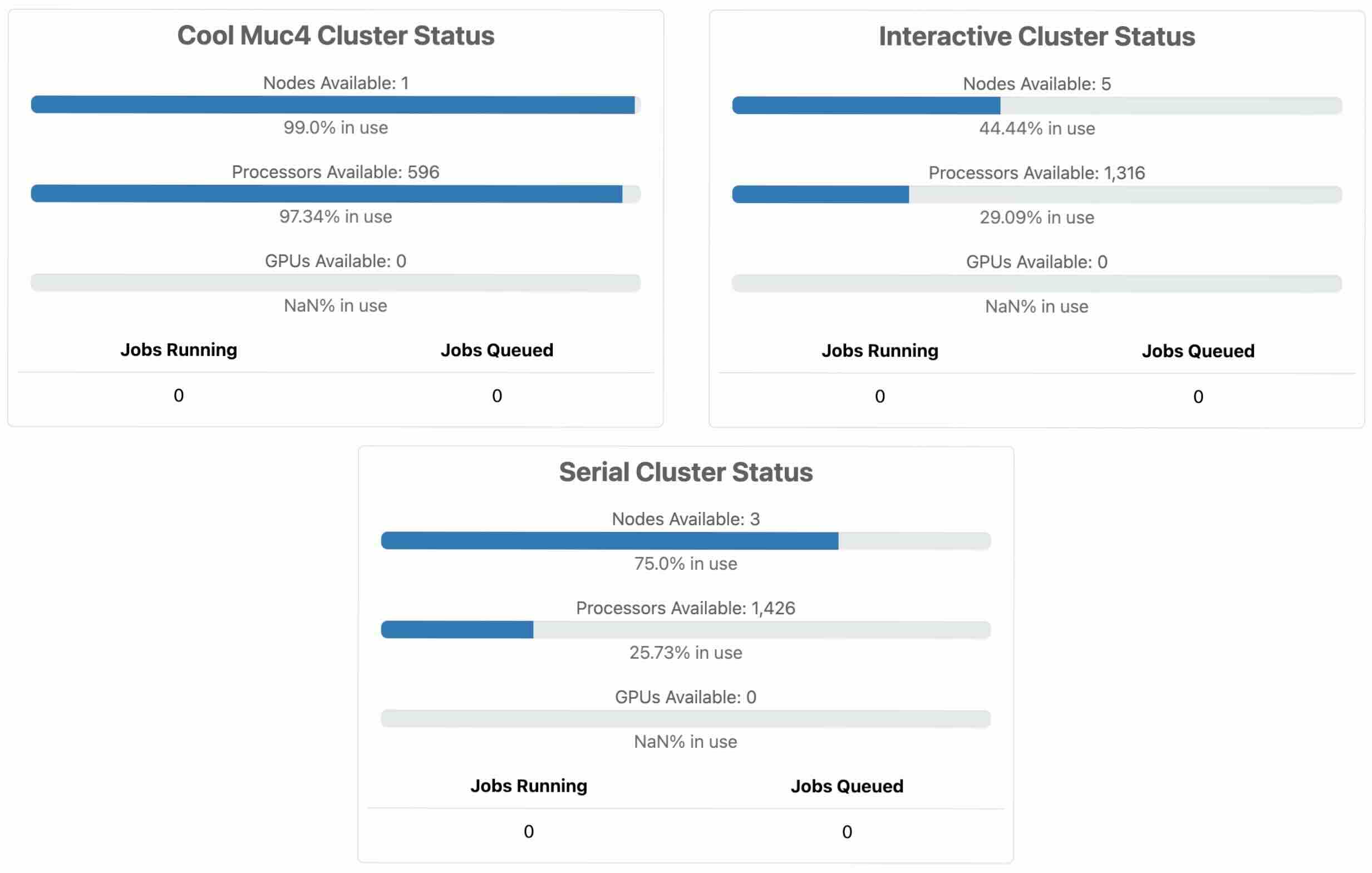The image size is (1372, 873).
Task: Click the "Processors Available: 1,316" label
Action: pos(1036,172)
